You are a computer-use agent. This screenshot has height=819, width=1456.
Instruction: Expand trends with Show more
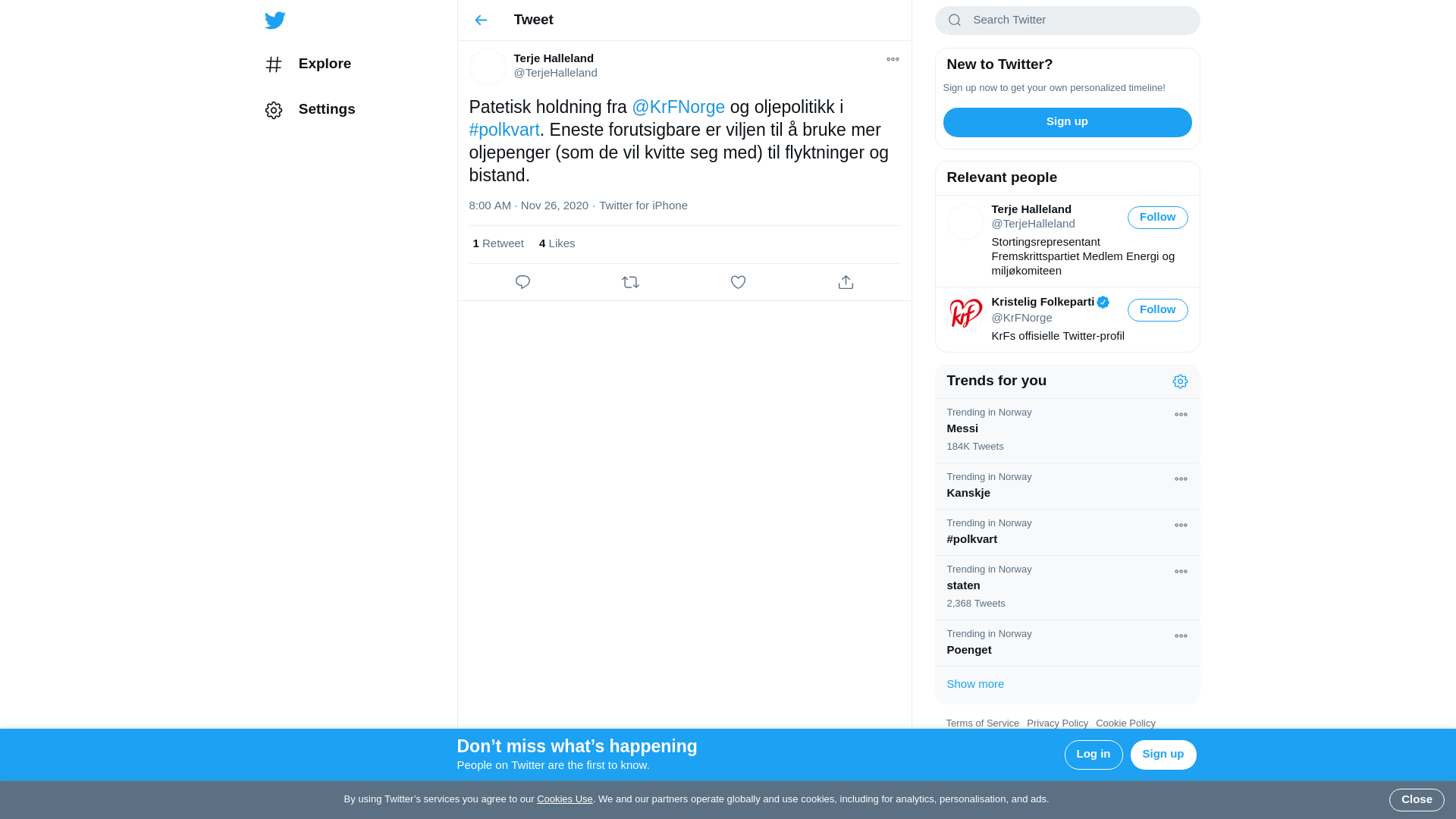coord(975,684)
